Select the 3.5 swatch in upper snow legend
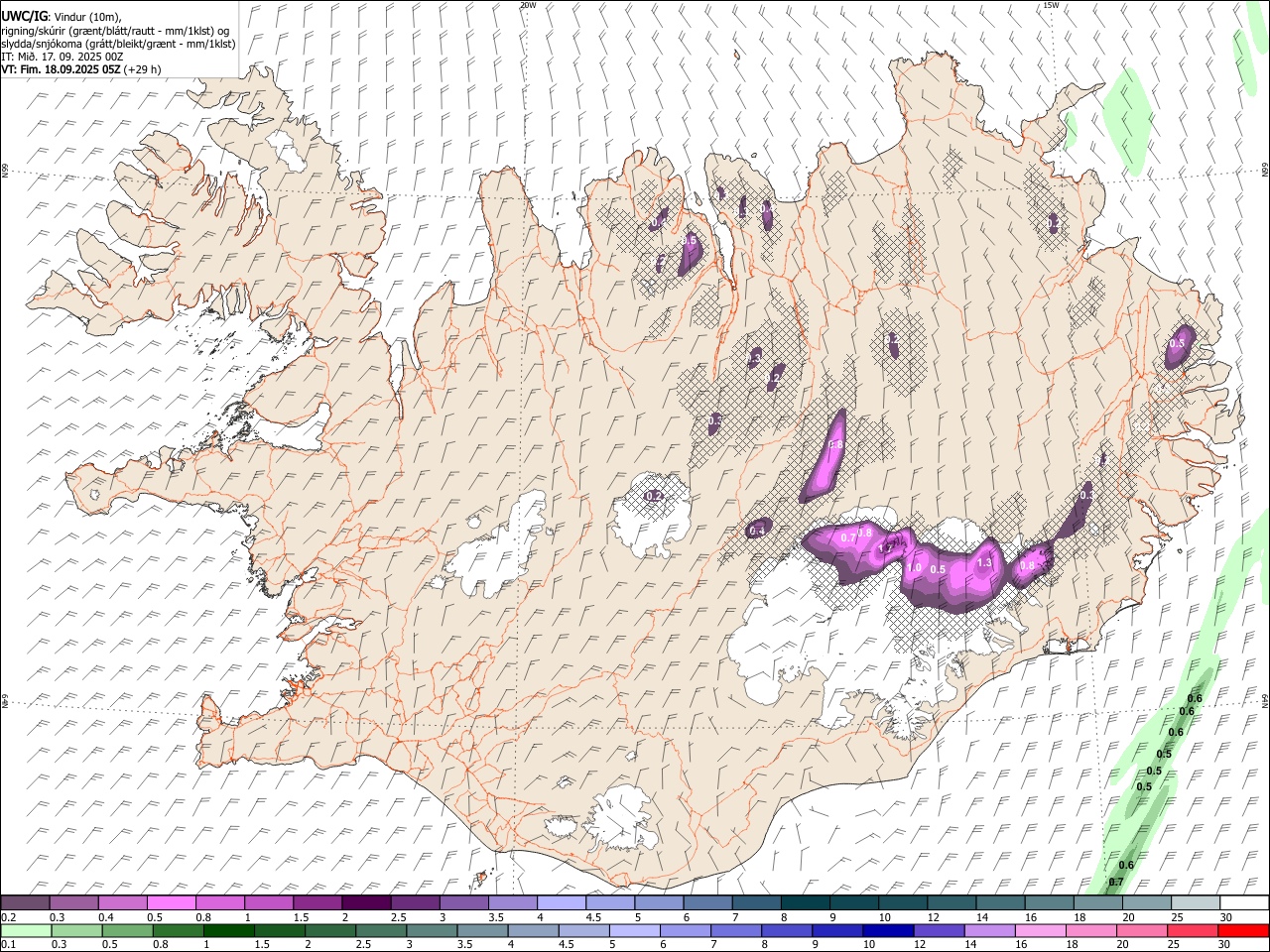The width and height of the screenshot is (1270, 952). pos(512,903)
